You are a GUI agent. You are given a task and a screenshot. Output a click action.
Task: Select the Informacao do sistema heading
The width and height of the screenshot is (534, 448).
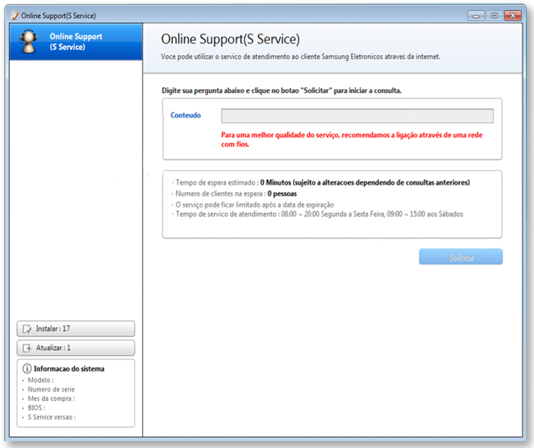click(x=69, y=369)
